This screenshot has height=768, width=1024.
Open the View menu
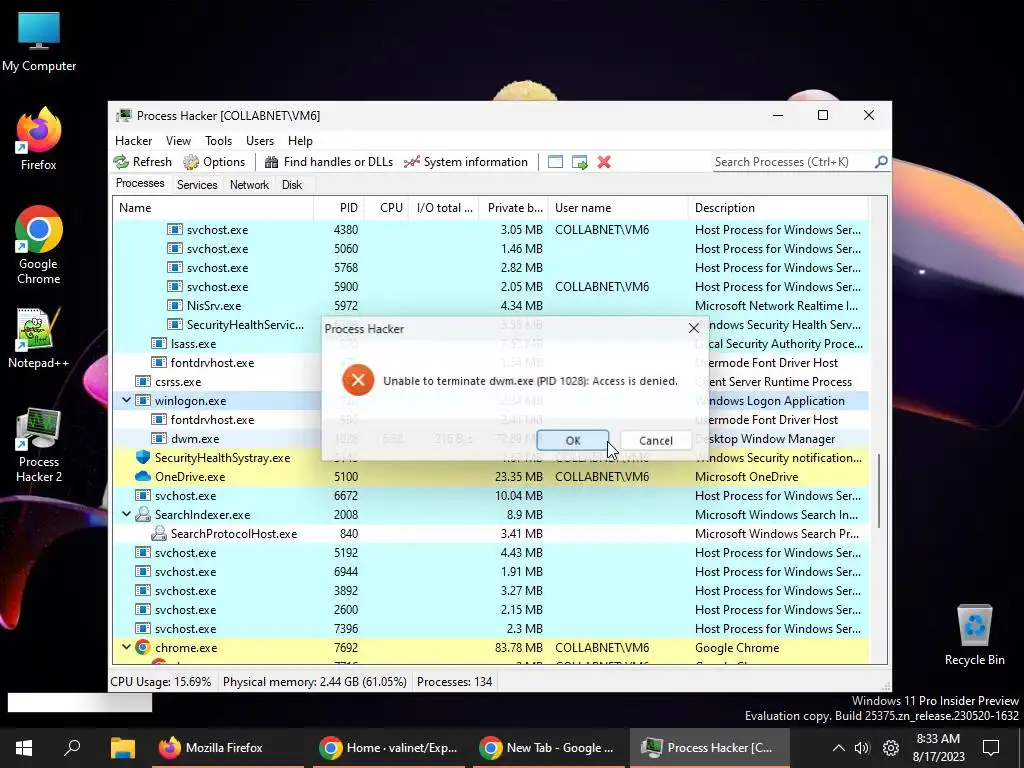pos(178,141)
